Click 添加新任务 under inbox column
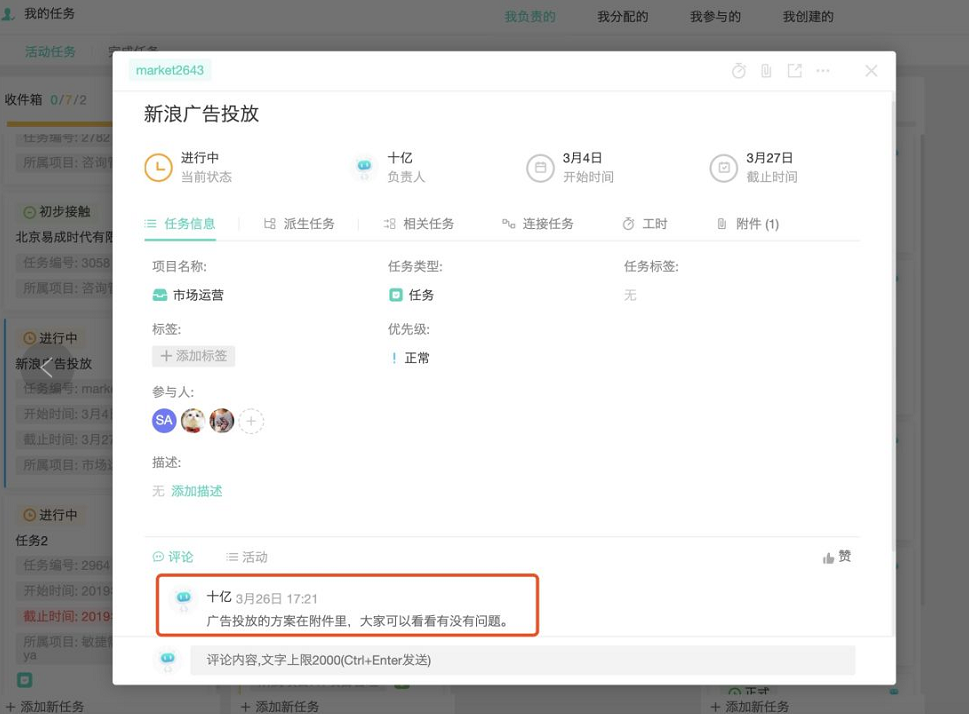Screen dimensions: 969x714 click(x=44, y=706)
